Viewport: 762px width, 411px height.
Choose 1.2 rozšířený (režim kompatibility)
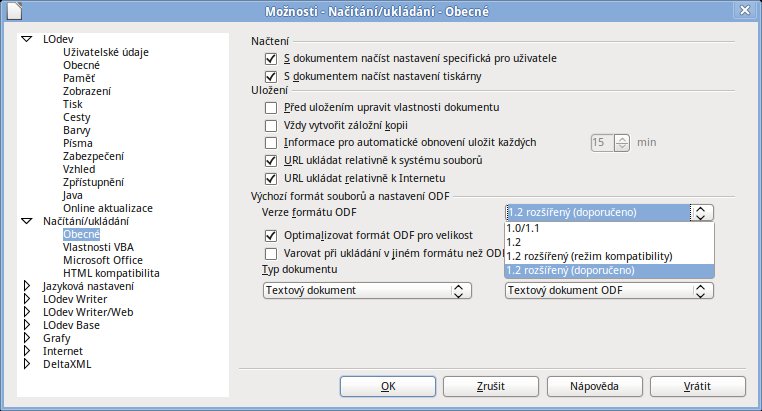tap(609, 256)
